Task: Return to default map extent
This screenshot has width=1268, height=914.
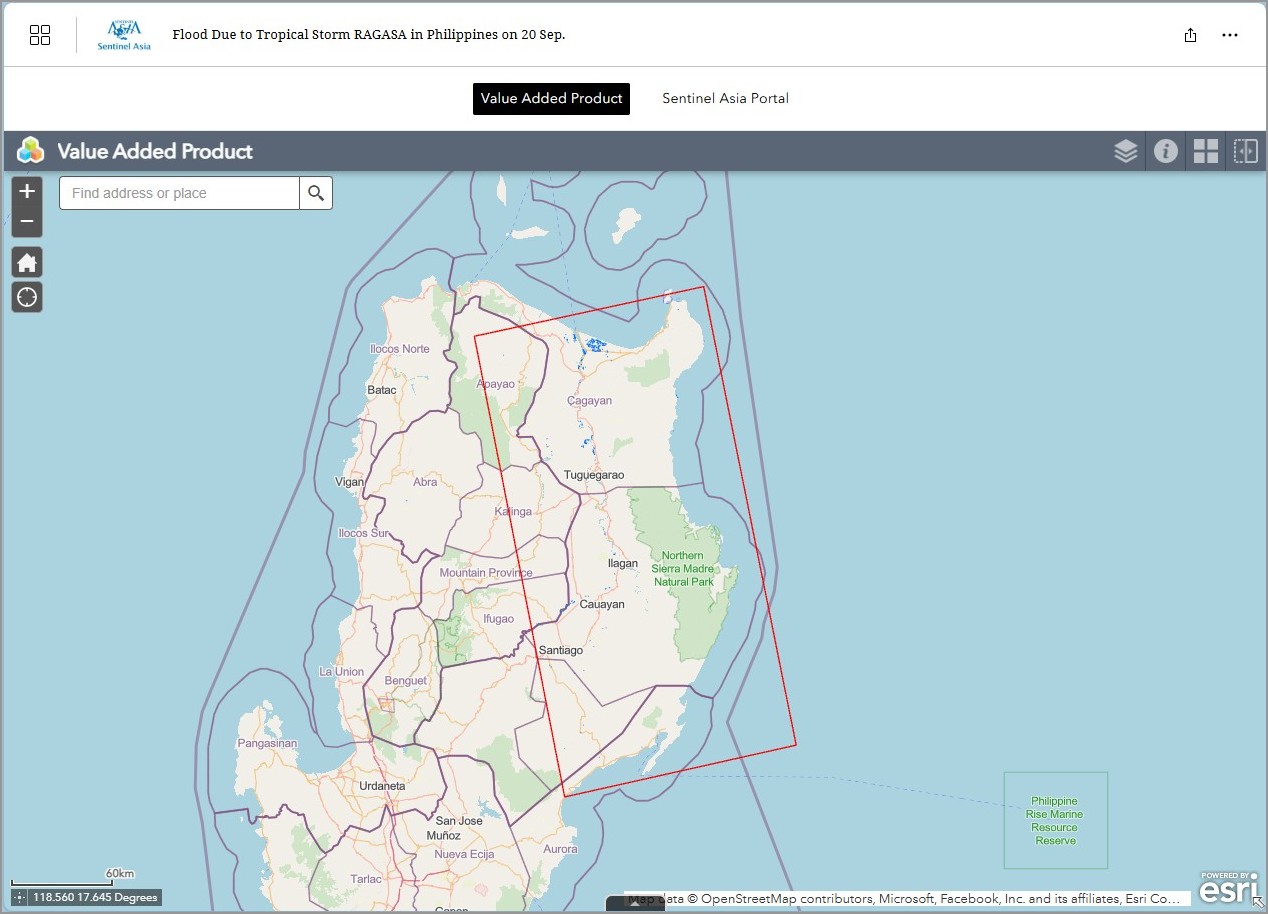Action: coord(27,263)
